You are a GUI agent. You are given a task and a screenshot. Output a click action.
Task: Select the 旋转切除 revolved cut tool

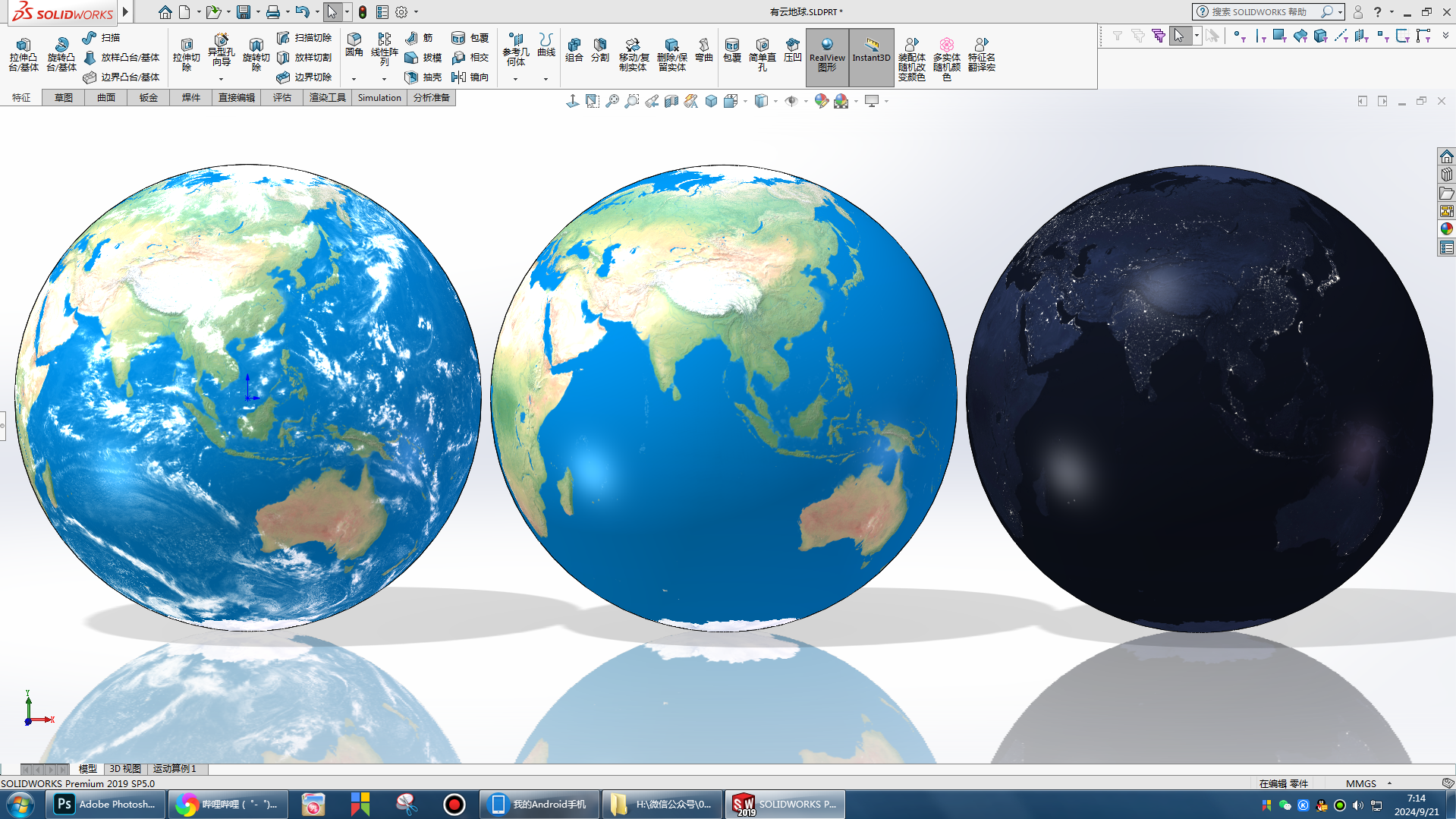256,55
